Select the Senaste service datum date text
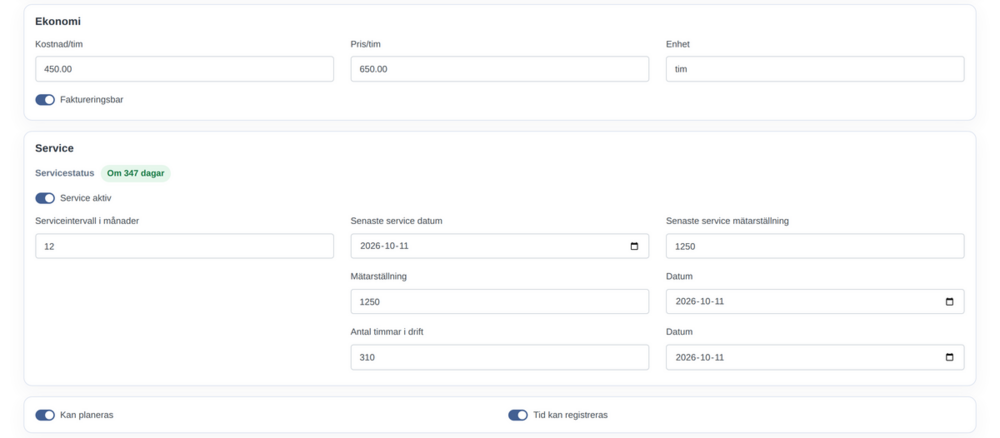This screenshot has width=1000, height=438. pyautogui.click(x=384, y=246)
